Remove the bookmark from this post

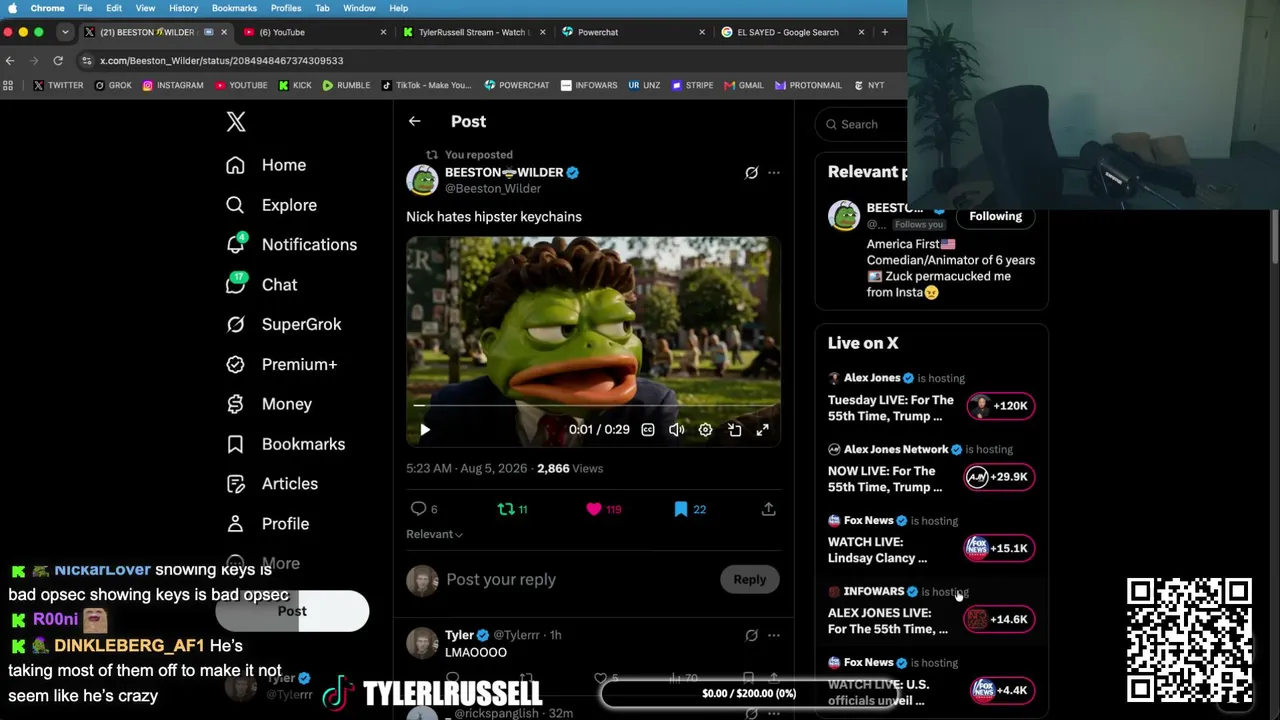(x=681, y=509)
